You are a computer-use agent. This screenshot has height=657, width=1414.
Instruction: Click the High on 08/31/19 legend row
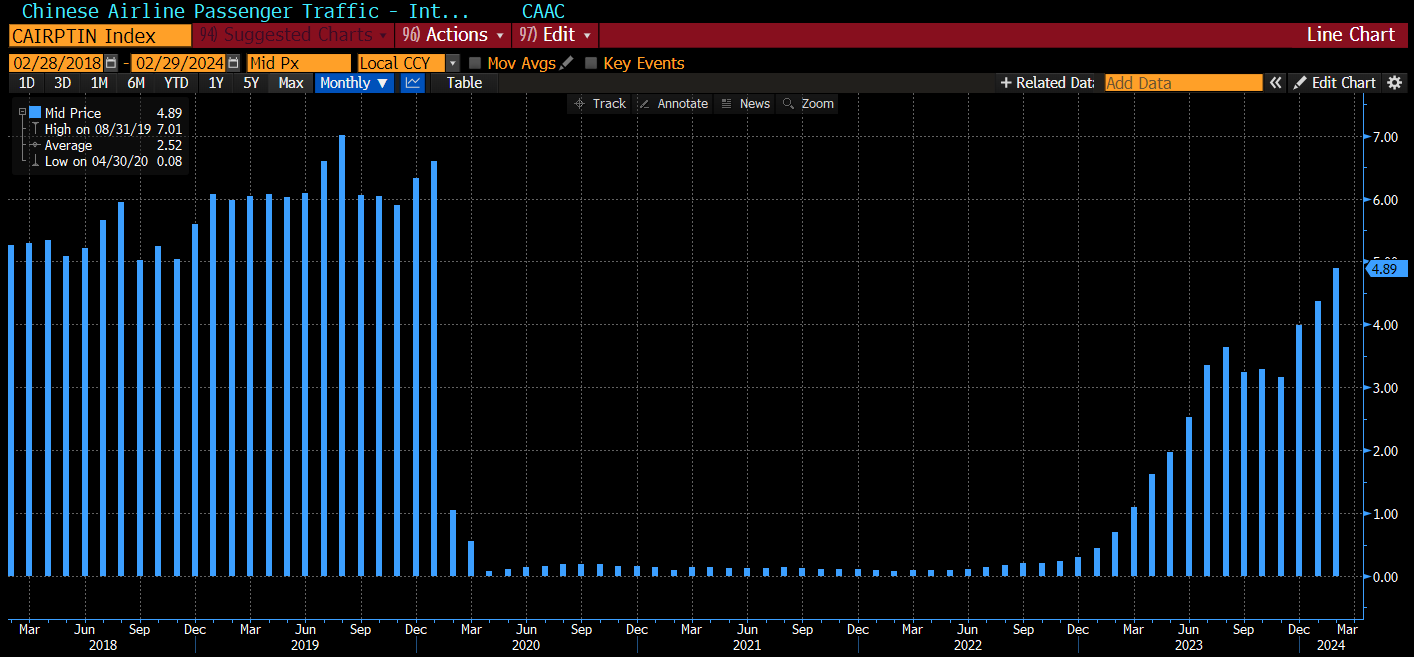pos(106,129)
